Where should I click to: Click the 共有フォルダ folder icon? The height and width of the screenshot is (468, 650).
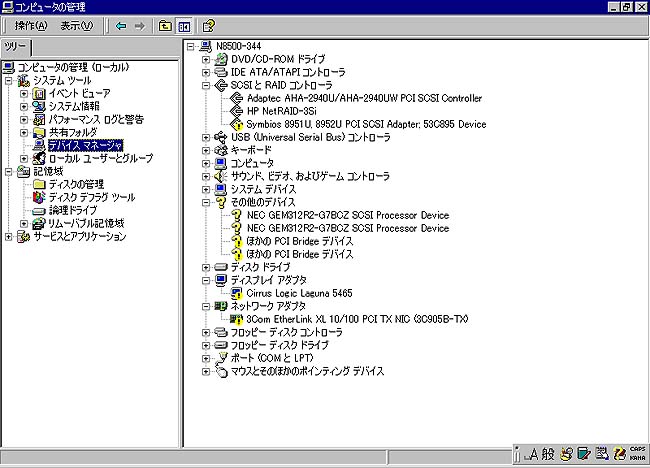coord(39,133)
